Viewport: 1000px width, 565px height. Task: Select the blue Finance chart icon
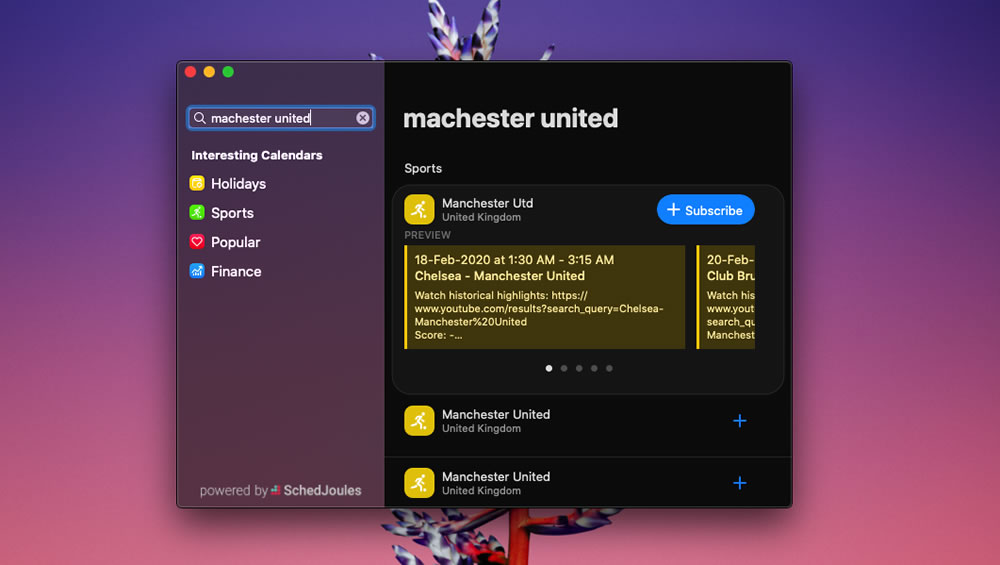click(197, 271)
